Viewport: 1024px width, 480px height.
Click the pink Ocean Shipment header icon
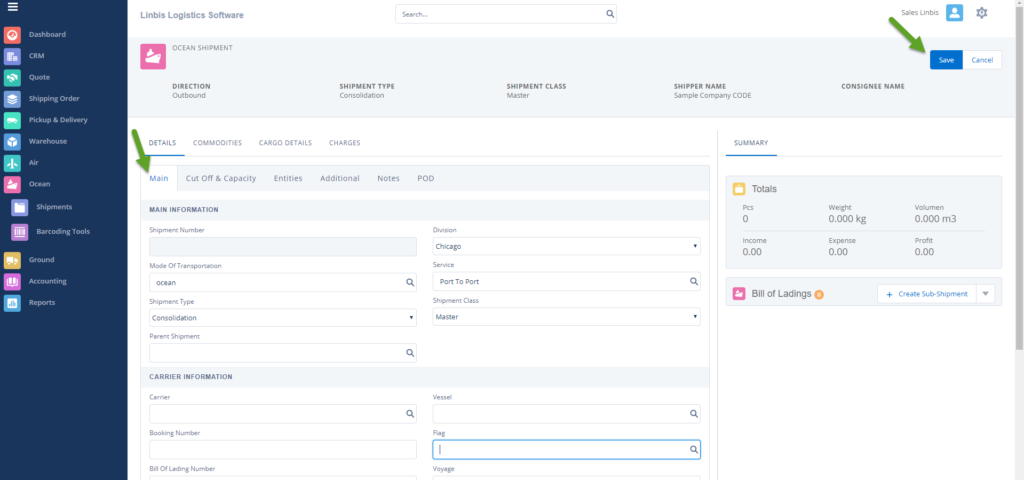click(x=153, y=56)
